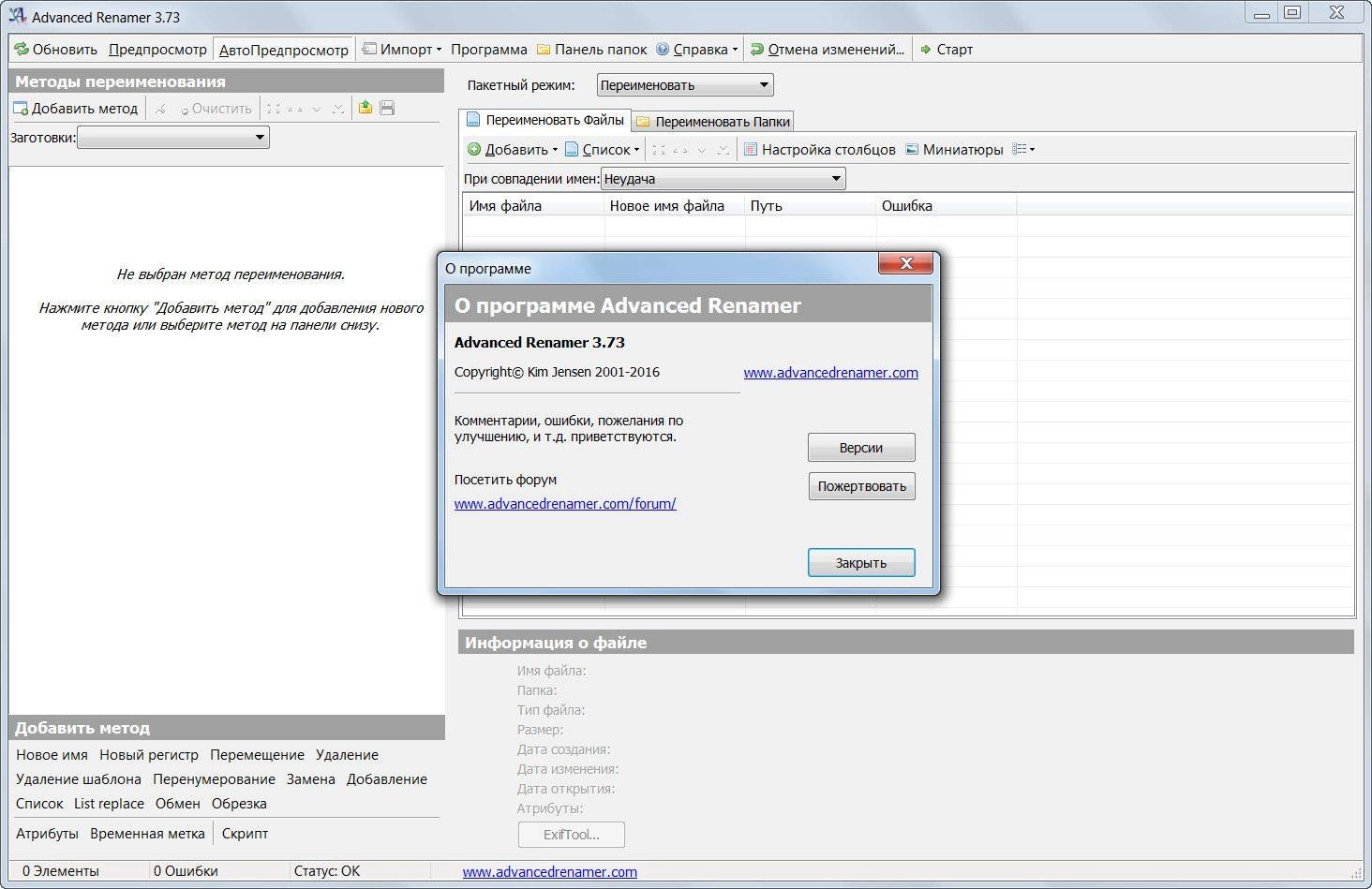Open Настройка столбцов column settings
1372x889 pixels.
tap(819, 149)
